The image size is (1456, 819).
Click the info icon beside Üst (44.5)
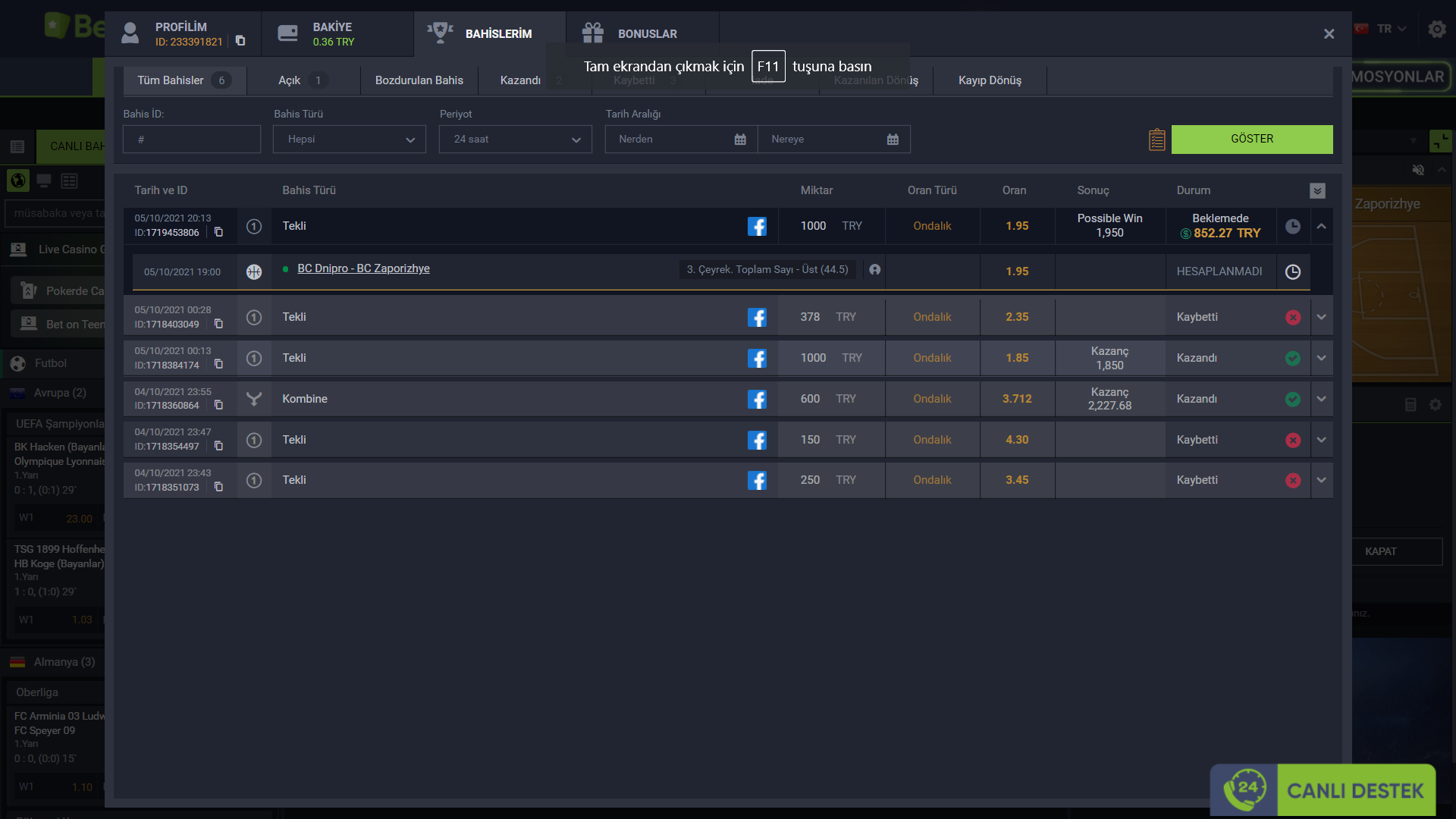click(x=875, y=269)
